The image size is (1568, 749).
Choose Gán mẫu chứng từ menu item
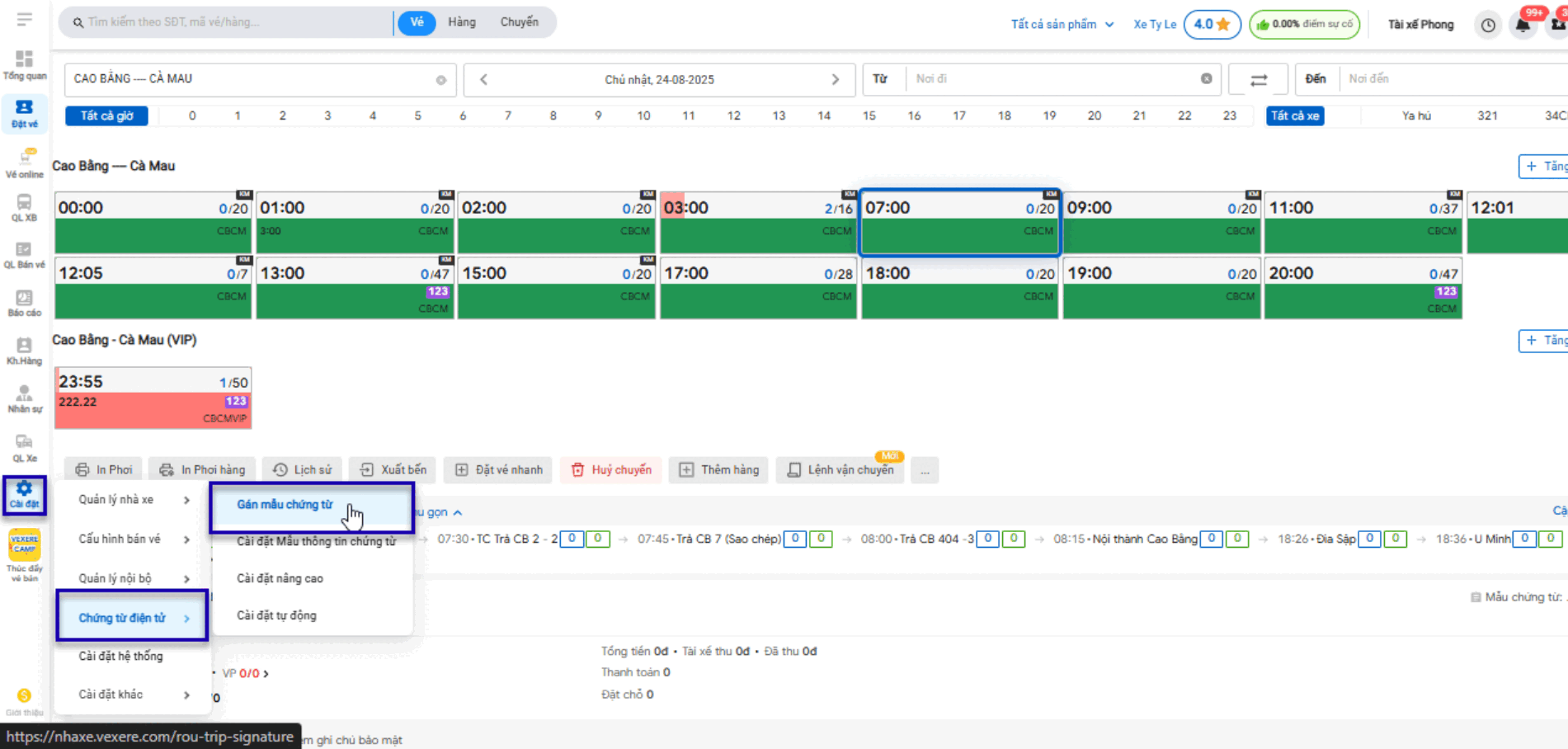285,505
